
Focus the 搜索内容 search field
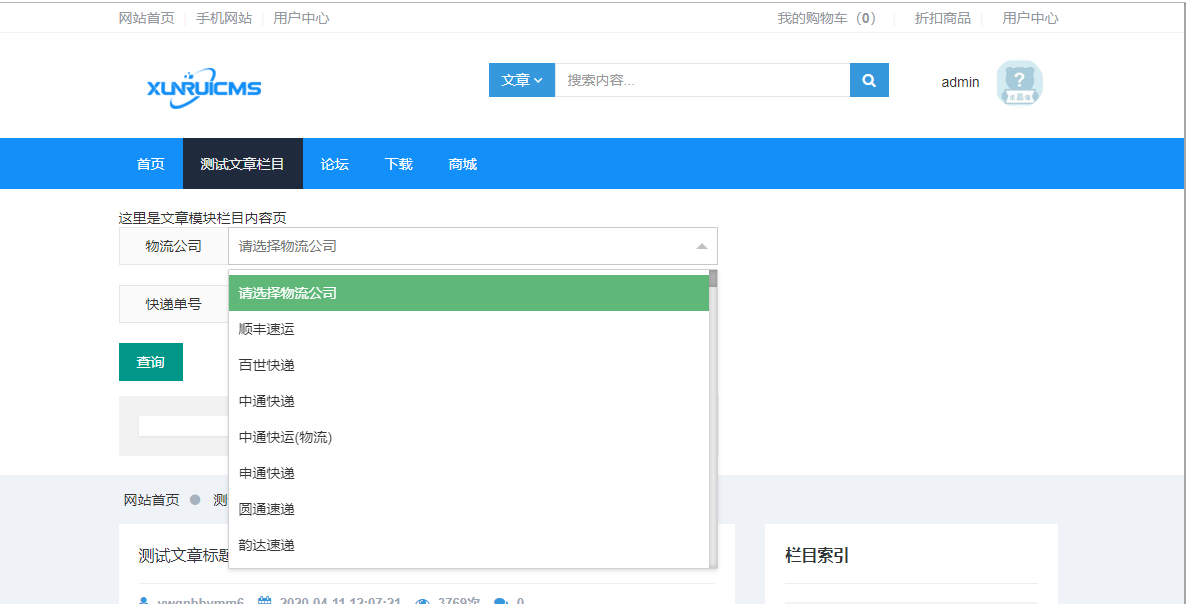tap(703, 80)
